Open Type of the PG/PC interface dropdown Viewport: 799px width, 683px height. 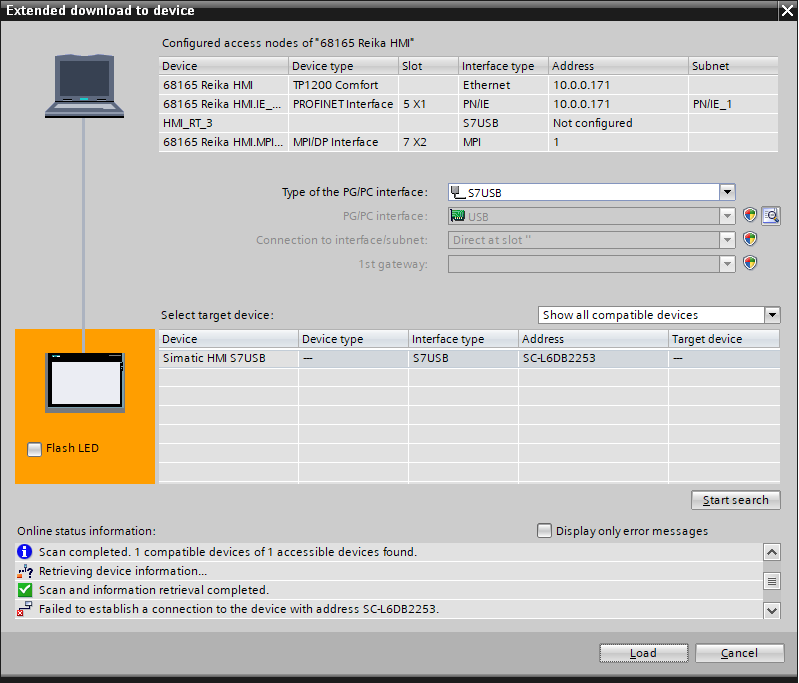point(727,192)
